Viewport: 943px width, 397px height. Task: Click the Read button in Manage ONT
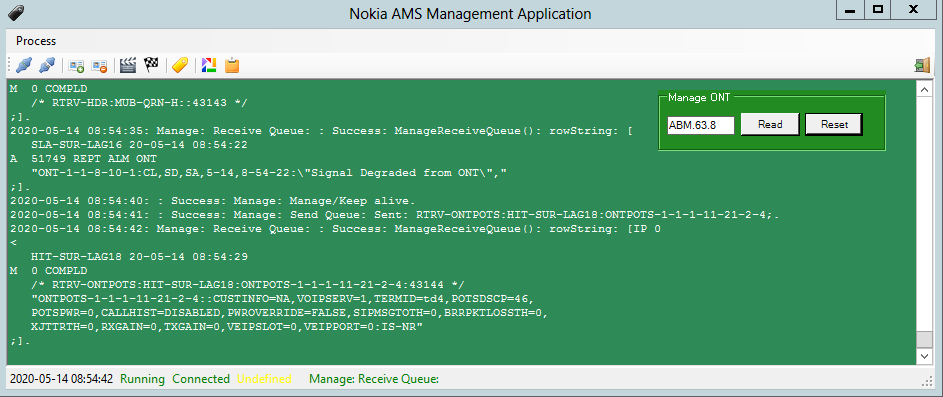(x=770, y=125)
